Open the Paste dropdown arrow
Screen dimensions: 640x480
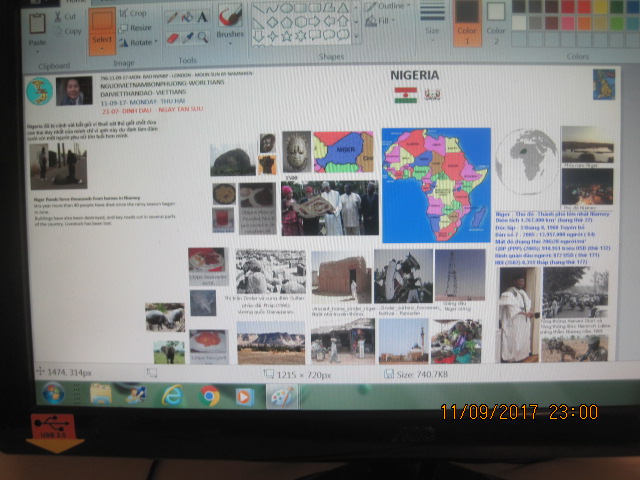(37, 52)
